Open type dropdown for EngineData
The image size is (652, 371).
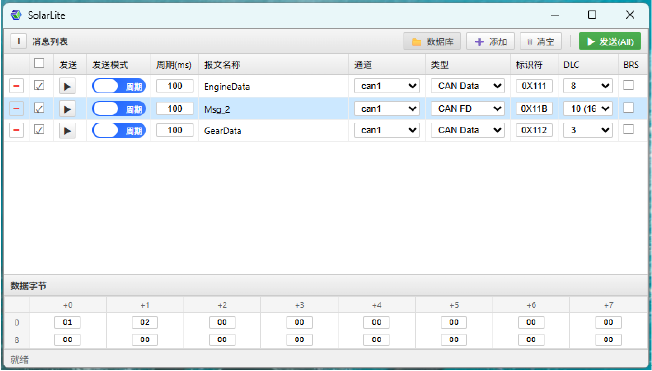point(468,86)
